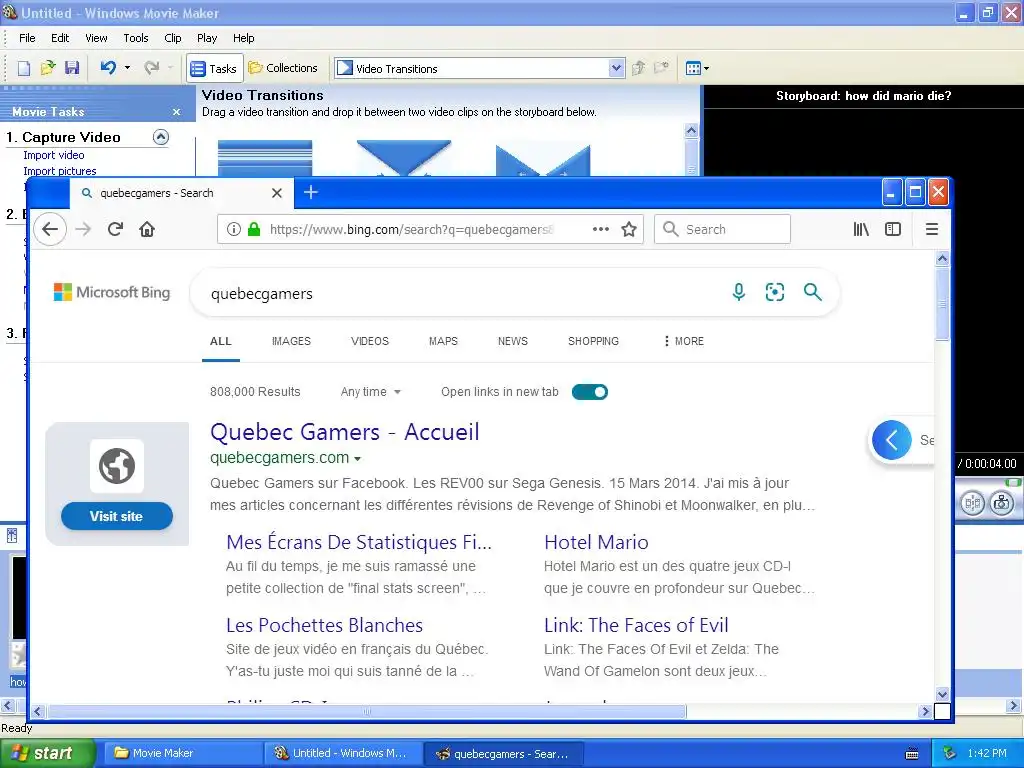Go back in the browser
This screenshot has height=768, width=1024.
coord(50,229)
